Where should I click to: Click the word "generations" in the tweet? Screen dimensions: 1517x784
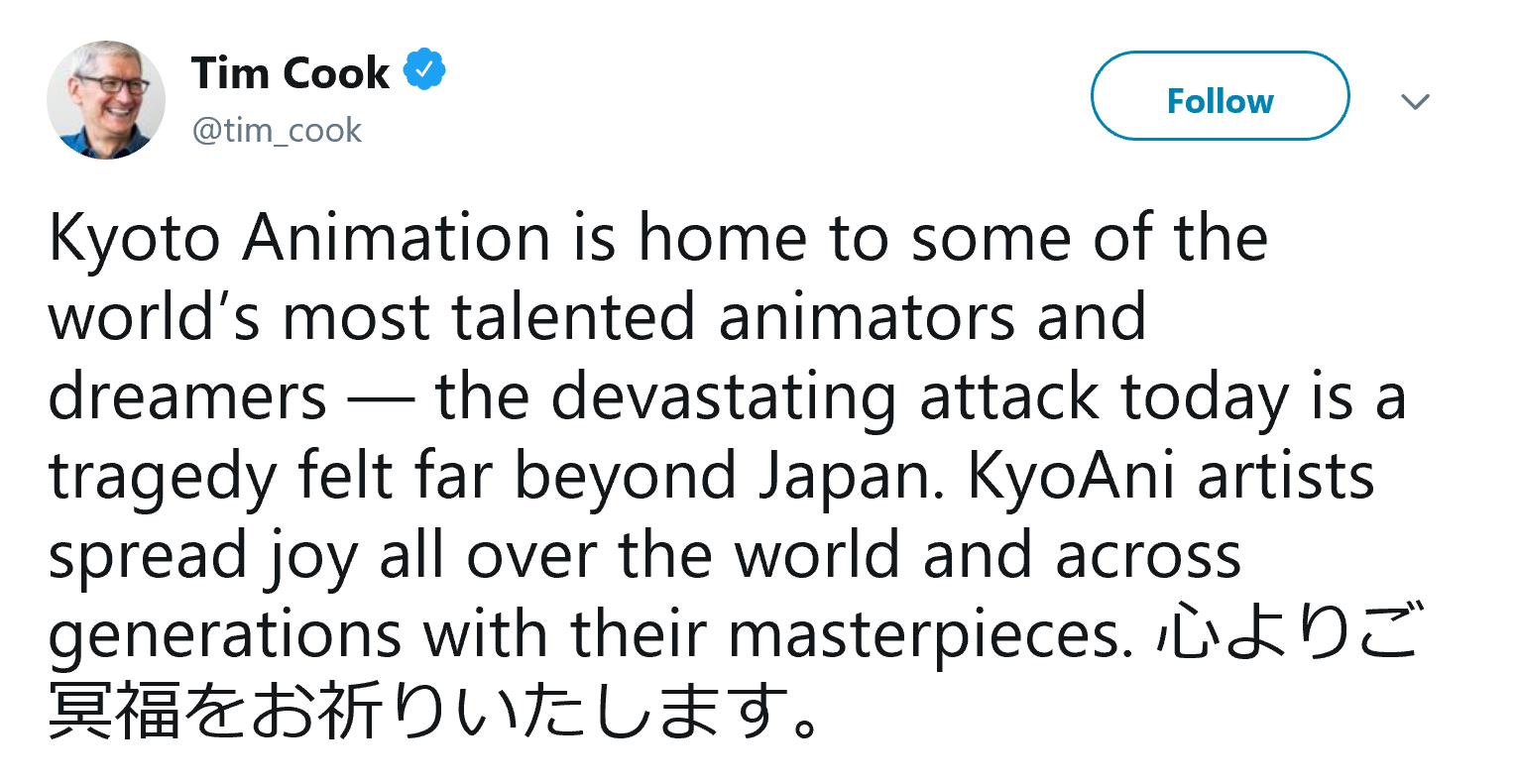224,635
